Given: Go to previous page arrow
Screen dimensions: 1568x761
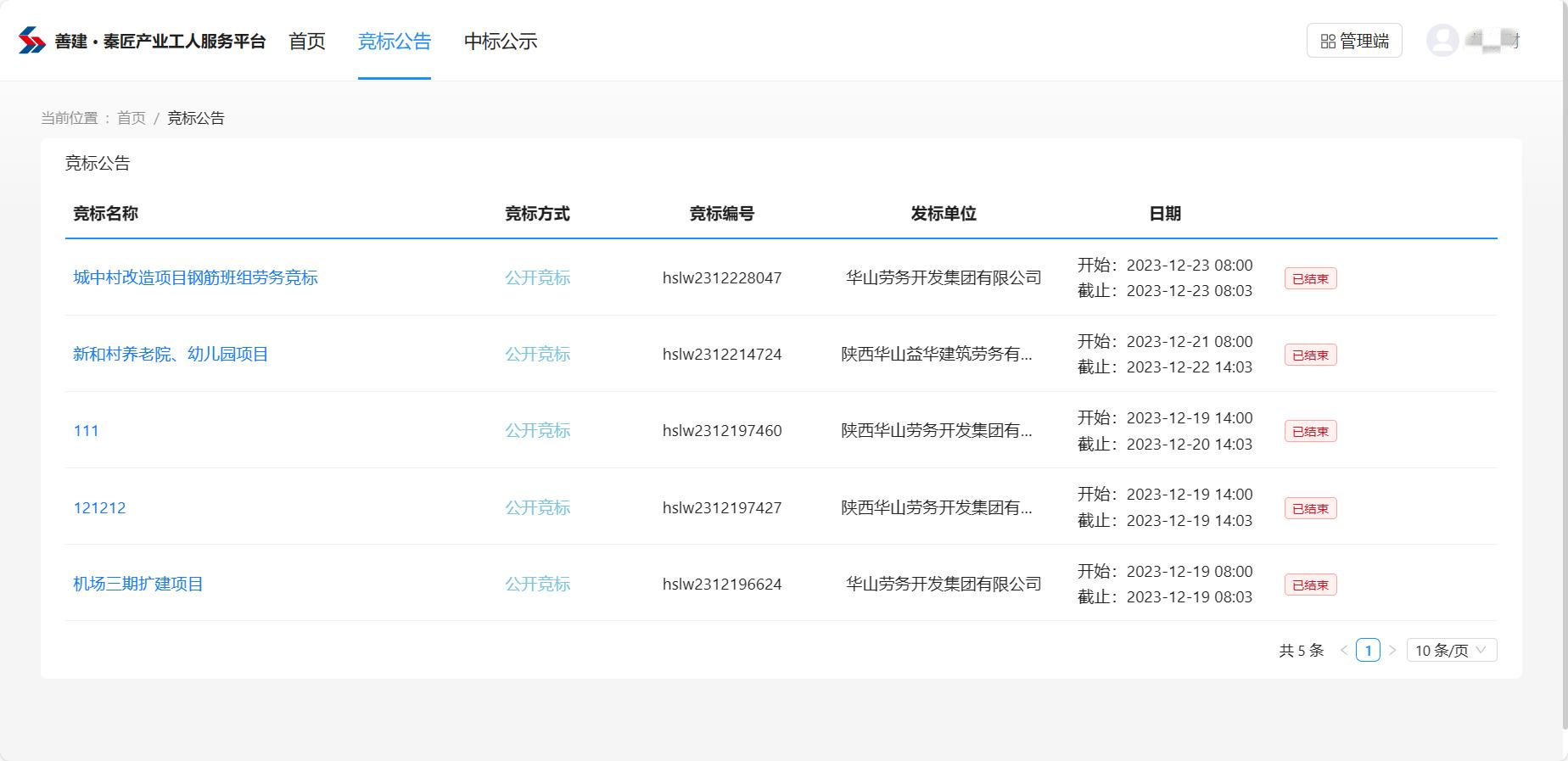Looking at the screenshot, I should (x=1344, y=651).
